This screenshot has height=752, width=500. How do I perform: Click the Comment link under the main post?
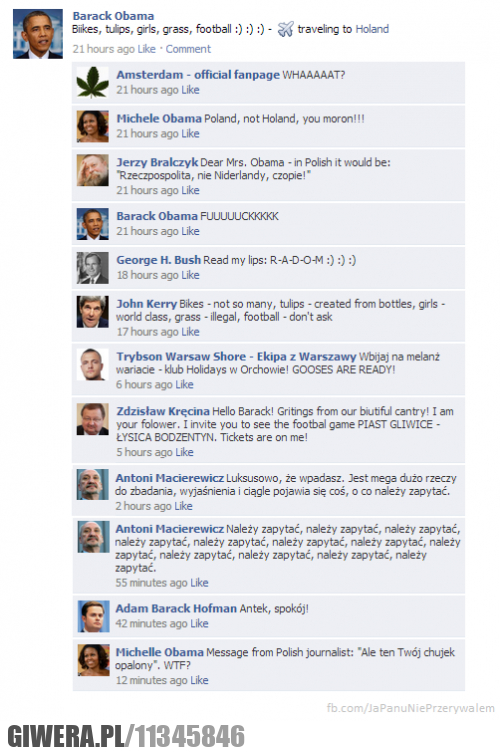[x=188, y=49]
